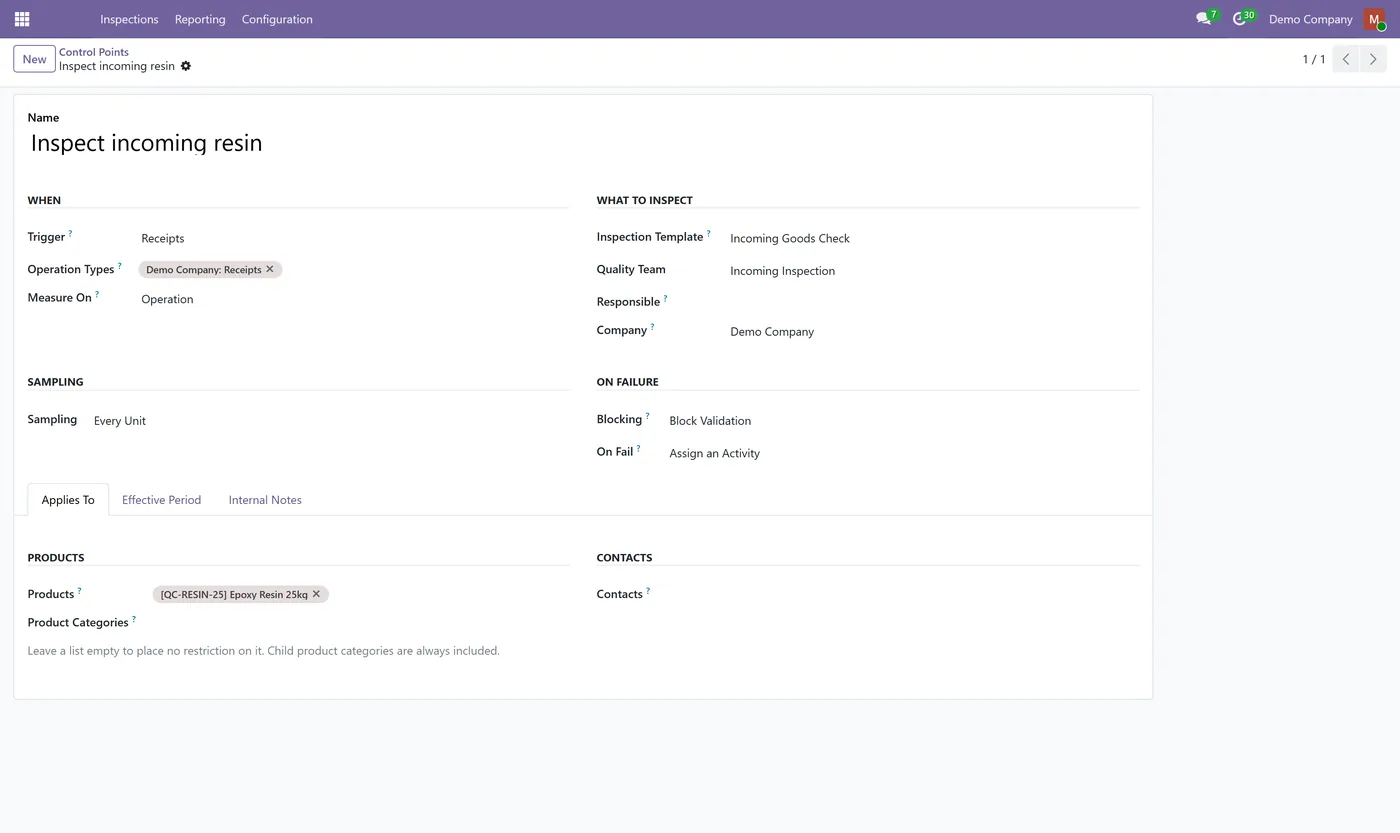
Task: Edit the name field Inspect incoming resin
Action: tap(583, 143)
